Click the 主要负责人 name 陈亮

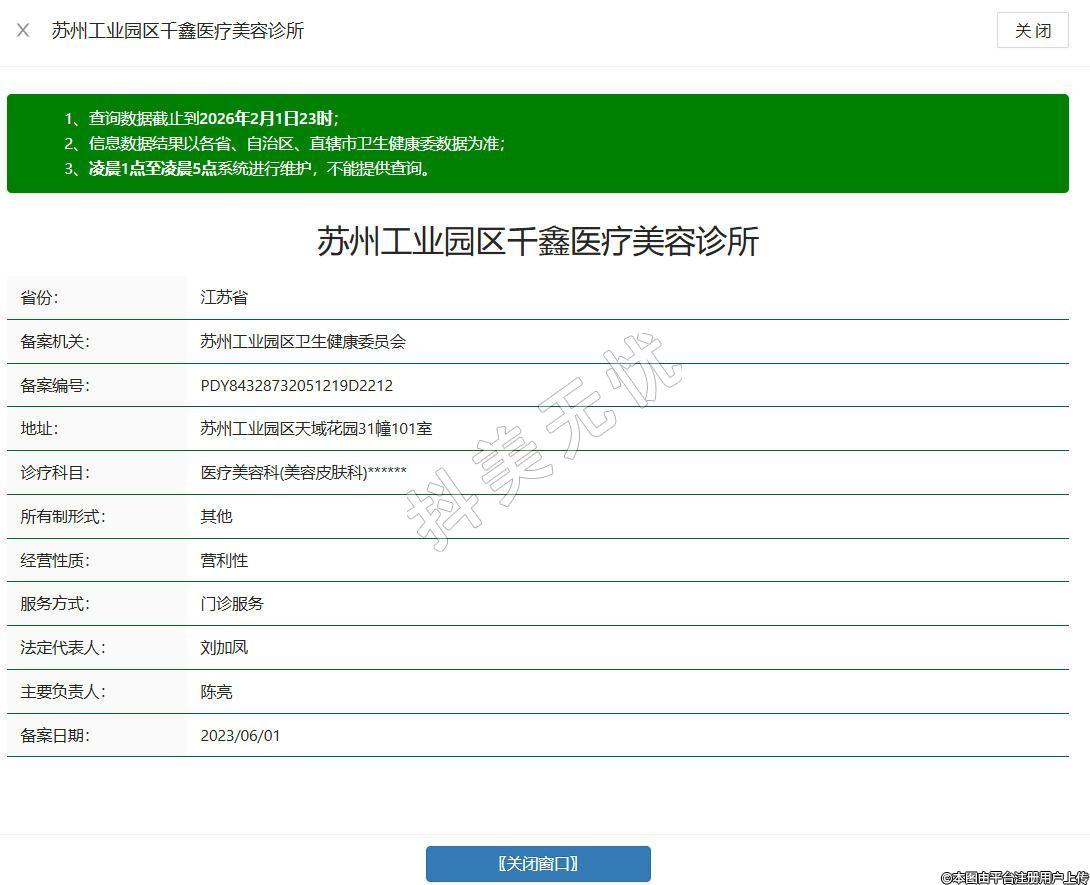216,692
